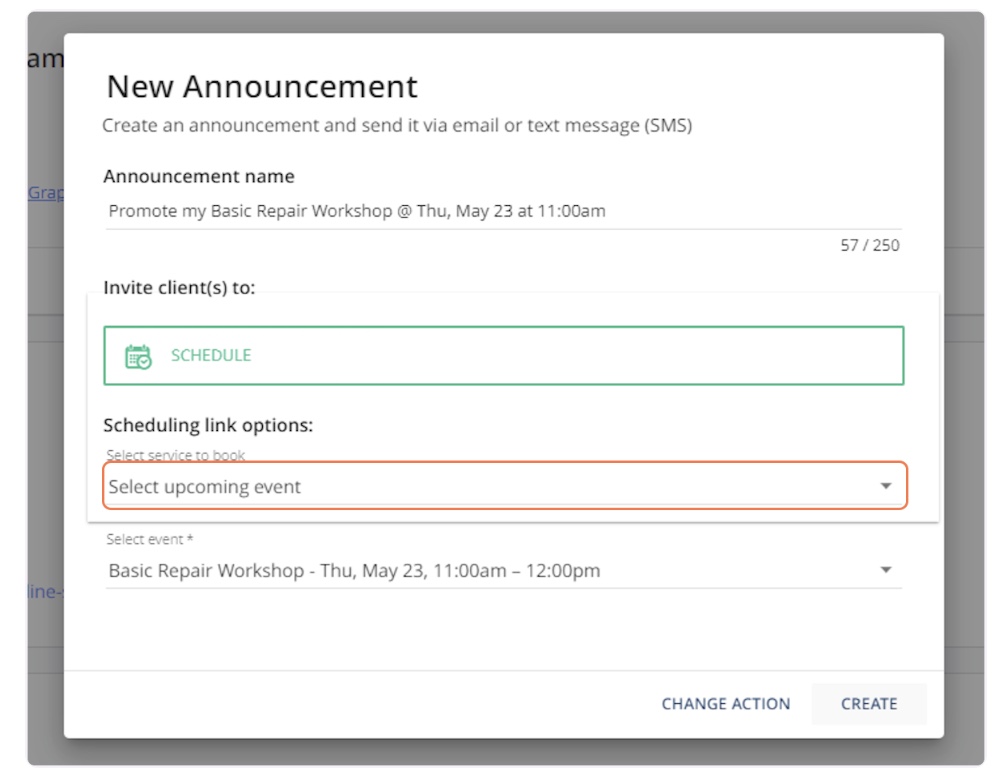Viewport: 1002px width, 780px height.
Task: Click the "Select event *" field label
Action: [x=150, y=540]
